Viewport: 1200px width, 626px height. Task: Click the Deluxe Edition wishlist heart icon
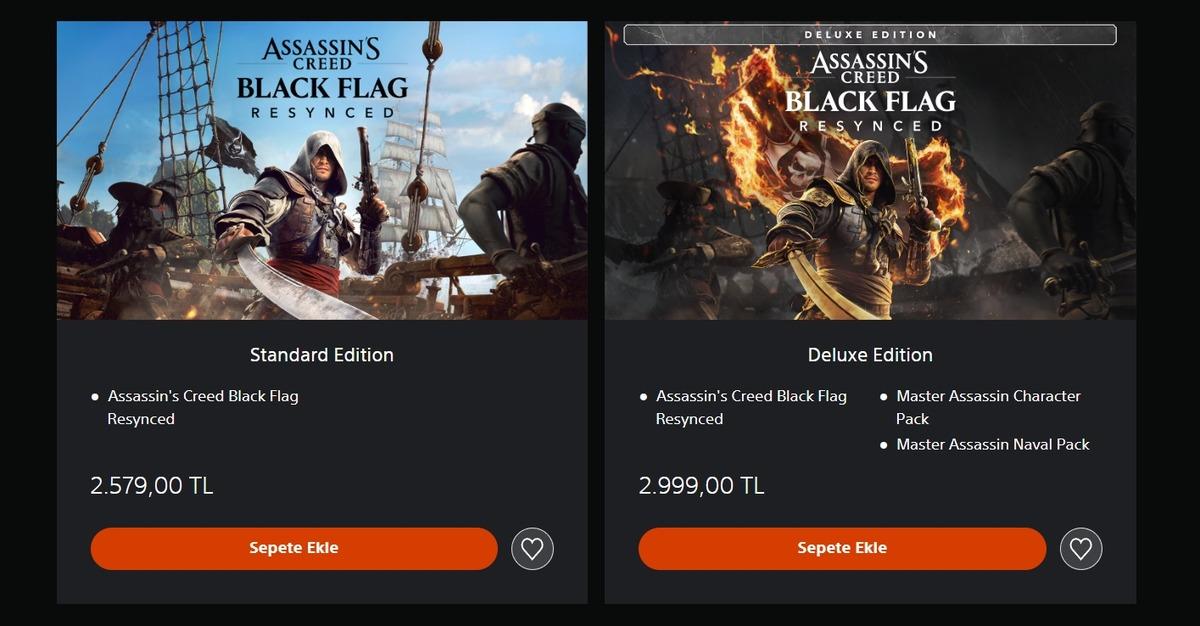click(x=1080, y=549)
